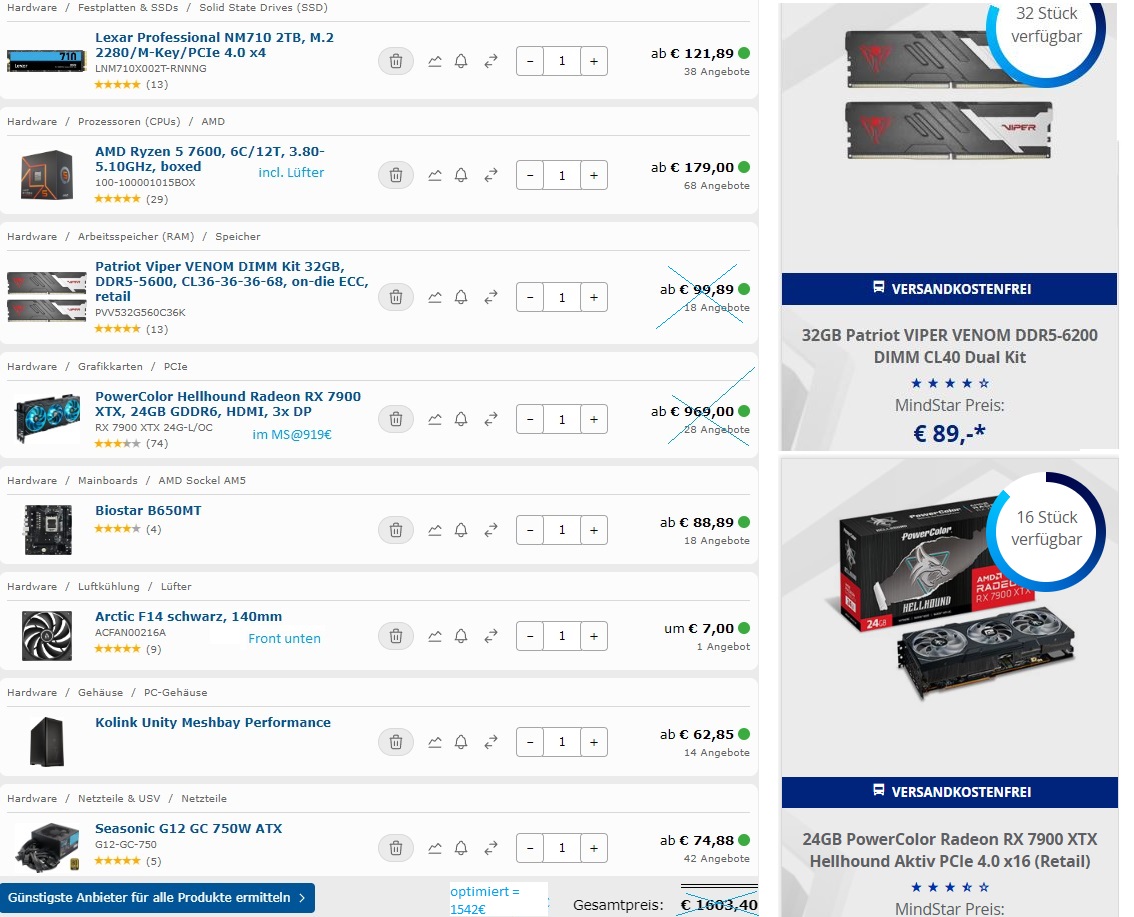
Task: Click swap arrows icon for PowerColor Hellhound
Action: (491, 419)
